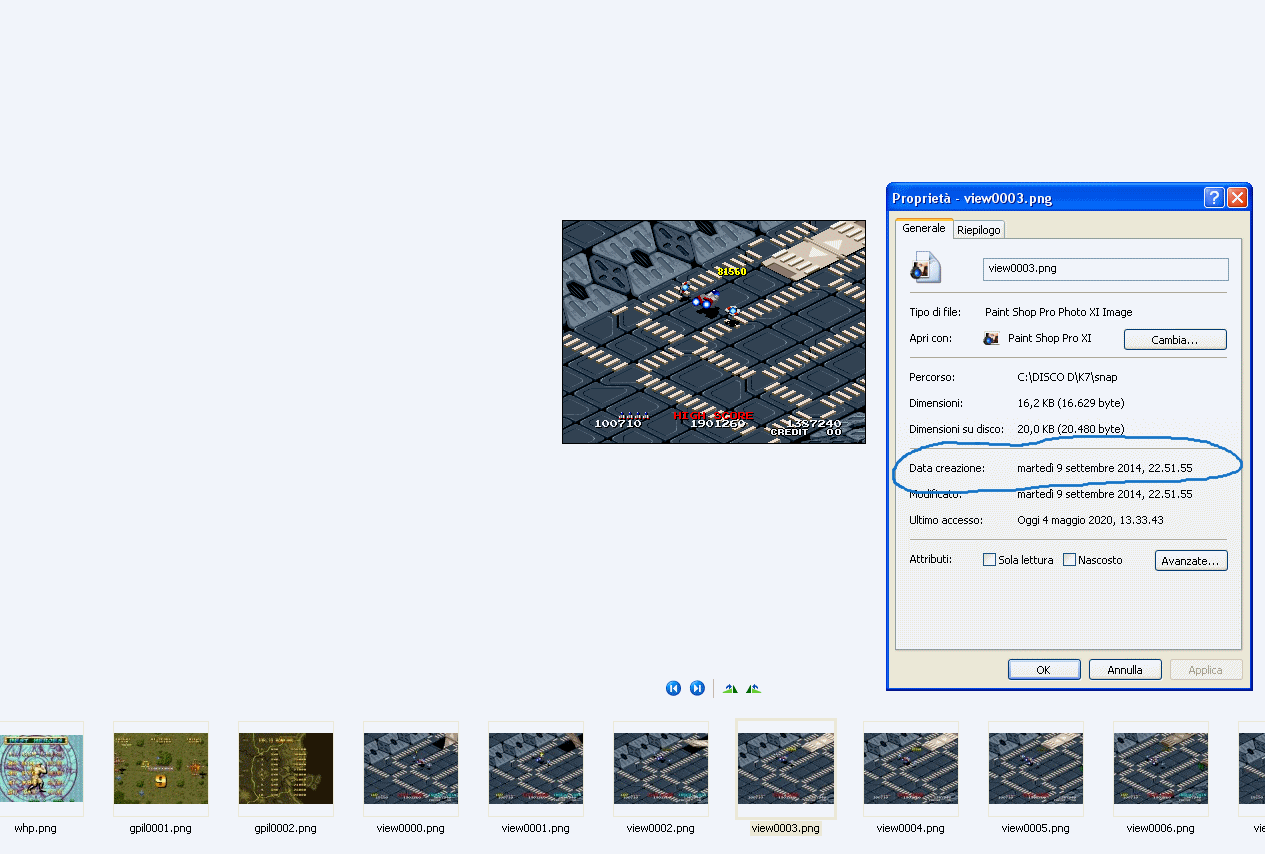This screenshot has width=1265, height=854.
Task: Switch to the Riepilogo tab
Action: pyautogui.click(x=978, y=230)
